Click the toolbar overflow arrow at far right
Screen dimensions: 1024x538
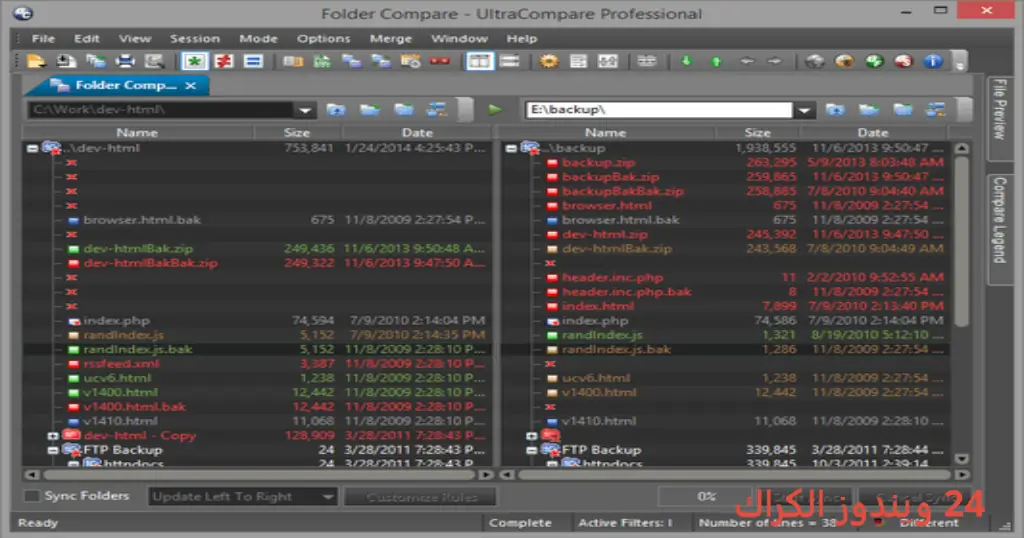pos(959,63)
